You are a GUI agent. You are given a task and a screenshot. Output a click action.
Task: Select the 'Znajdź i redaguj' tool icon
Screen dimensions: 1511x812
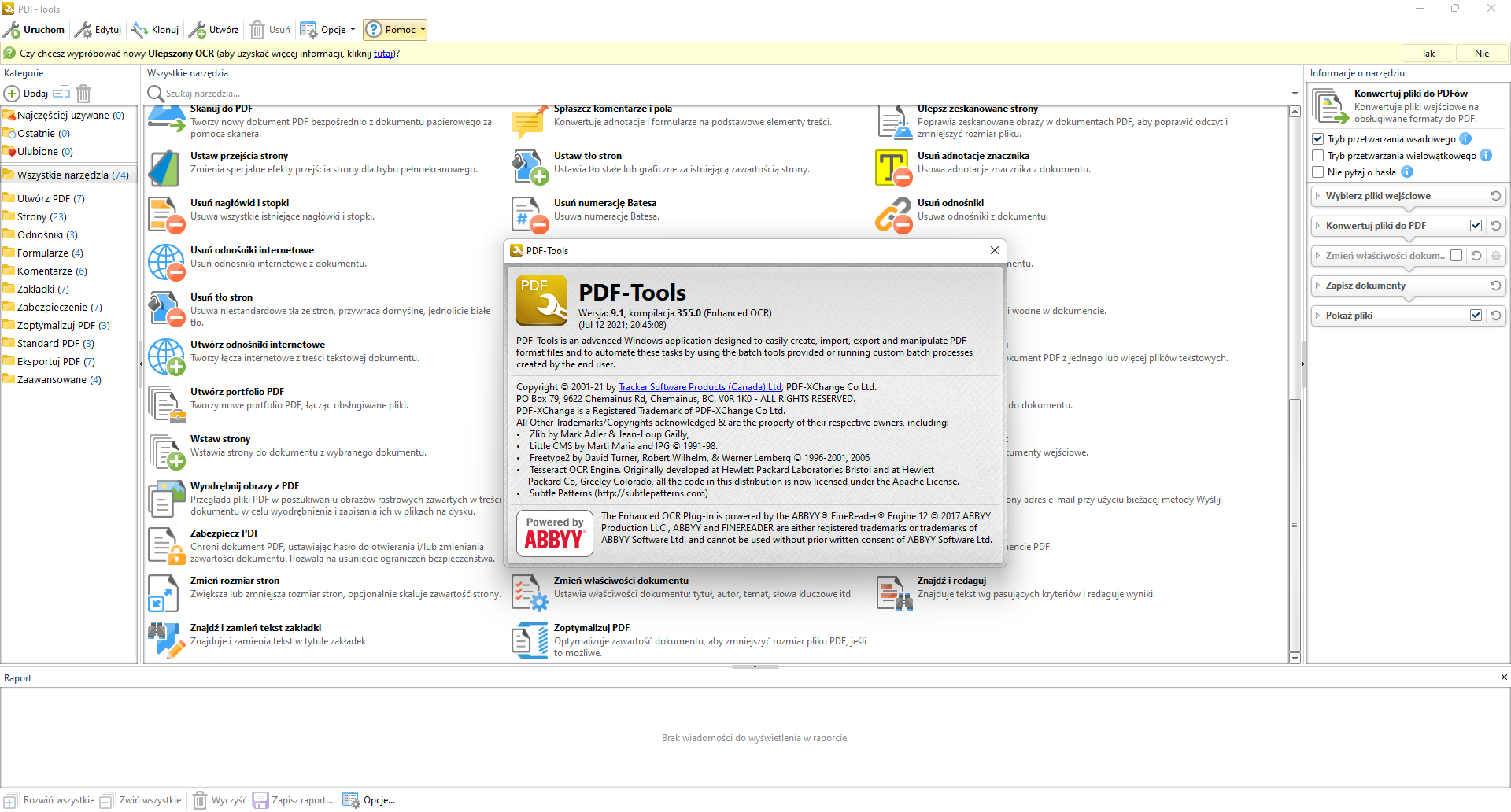(x=893, y=592)
